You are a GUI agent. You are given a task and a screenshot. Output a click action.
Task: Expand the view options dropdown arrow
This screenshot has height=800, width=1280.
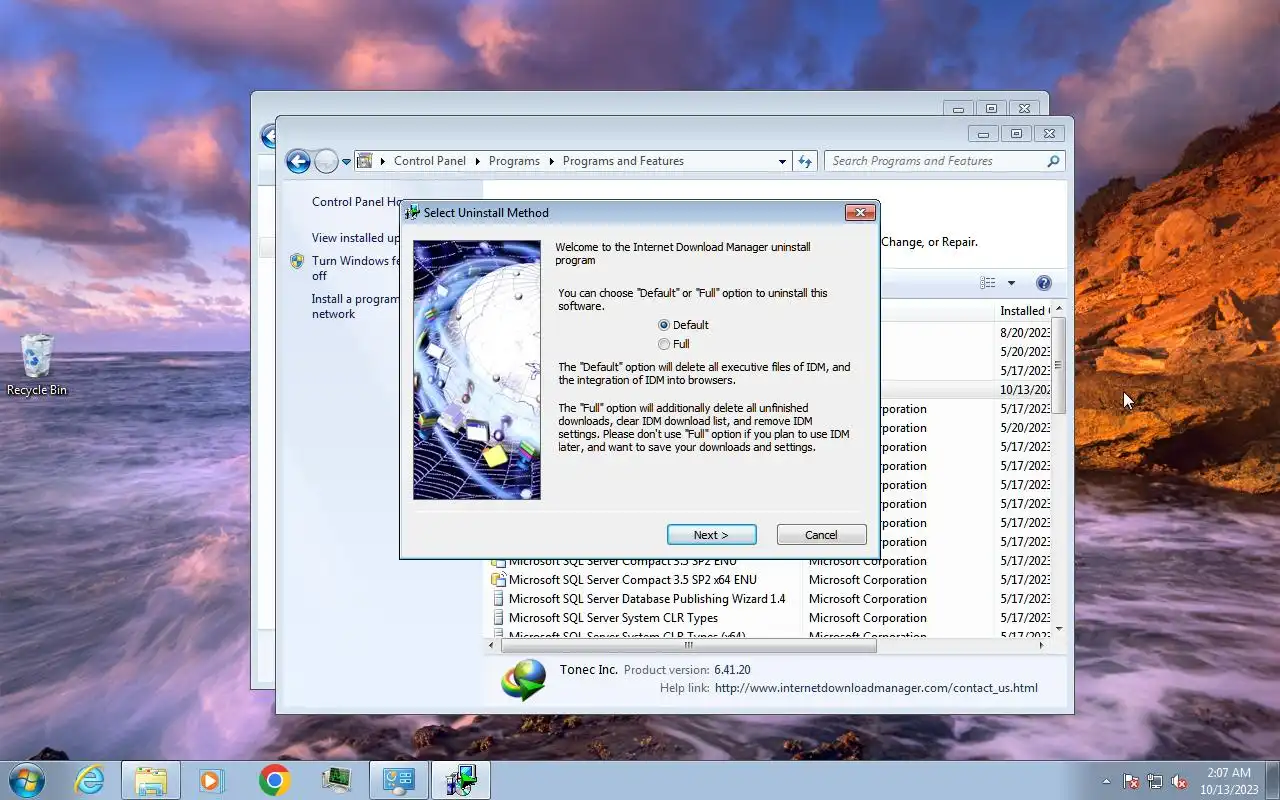pyautogui.click(x=1011, y=283)
